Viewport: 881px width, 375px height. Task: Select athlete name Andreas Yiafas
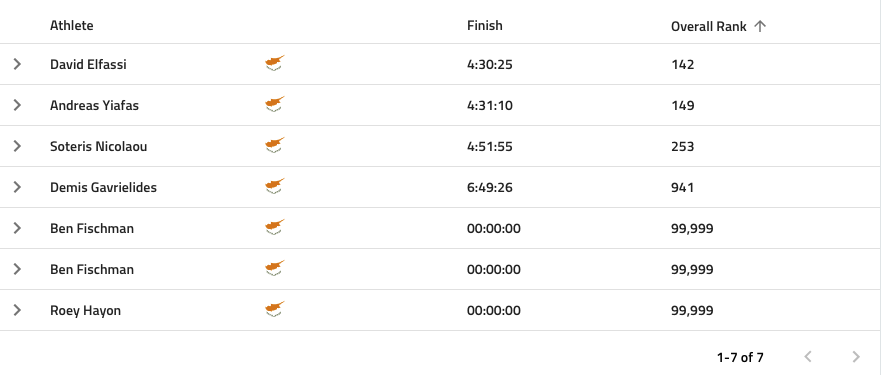(x=94, y=105)
